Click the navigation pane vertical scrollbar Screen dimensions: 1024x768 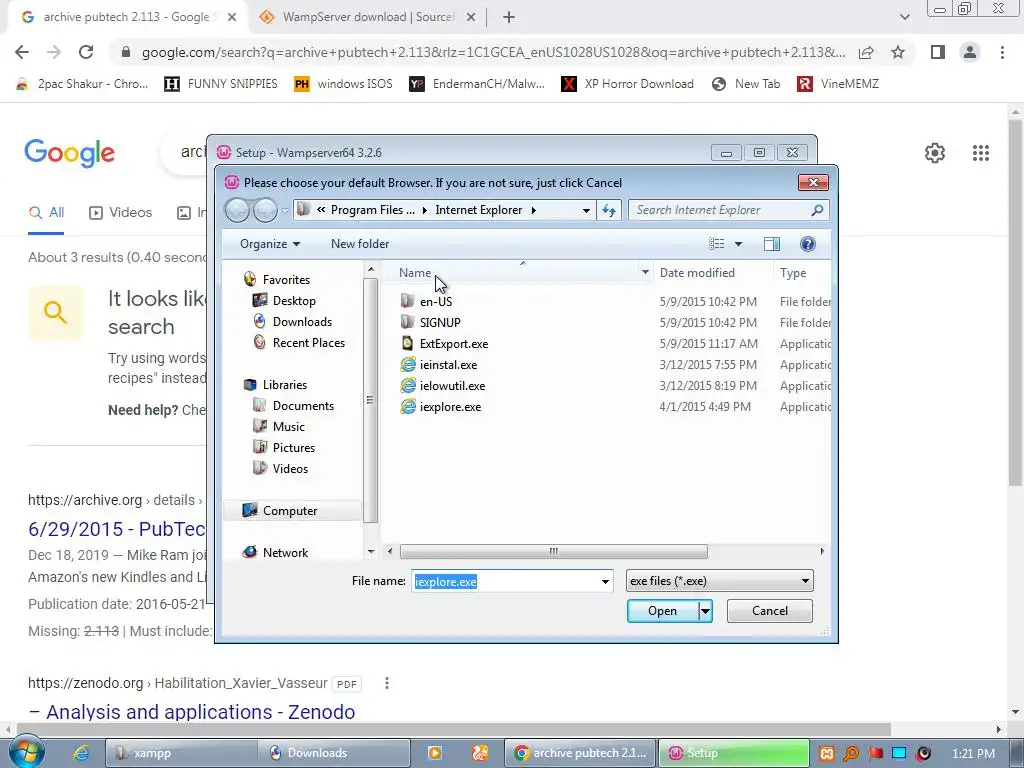[x=370, y=400]
